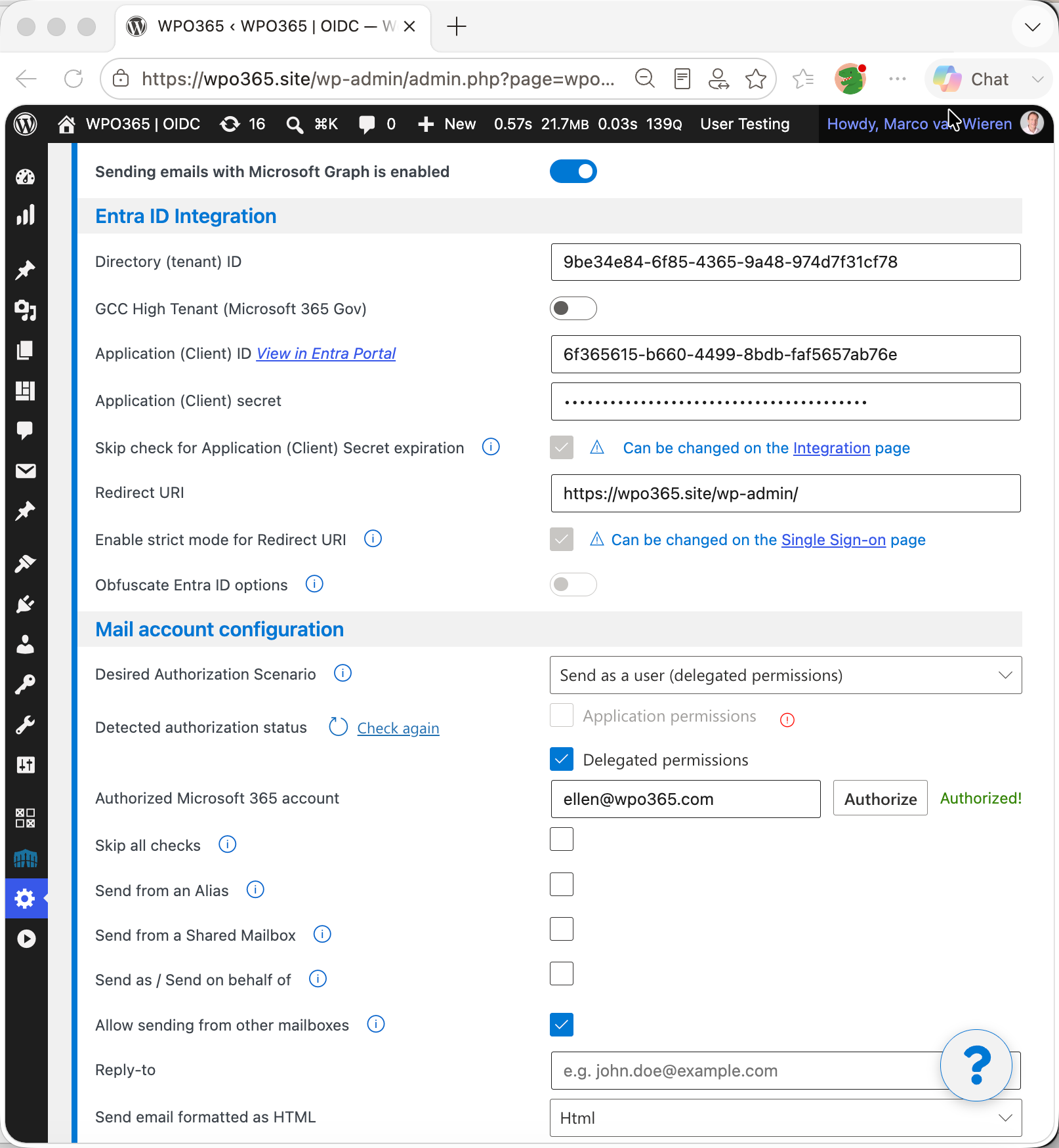This screenshot has height=1148, width=1059.
Task: Open Howdy, Marco van Wieren account menu
Action: tap(935, 124)
